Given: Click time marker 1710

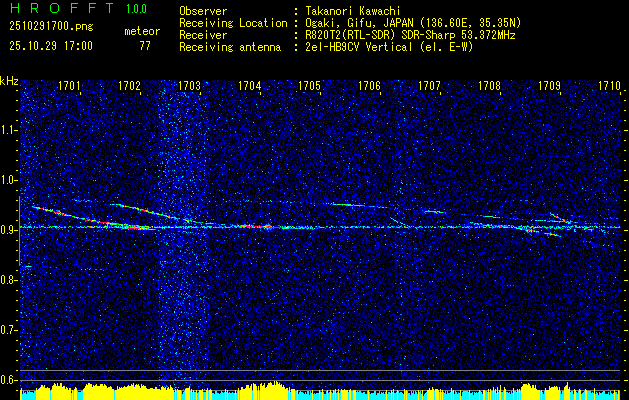Looking at the screenshot, I should tap(609, 85).
